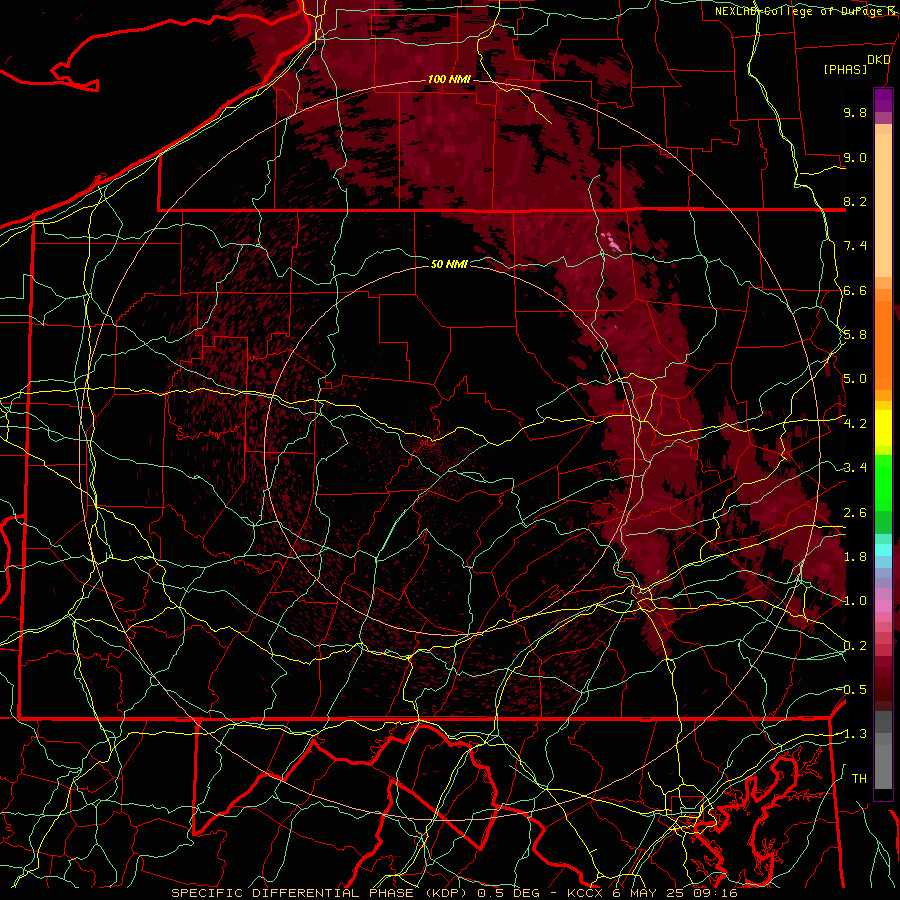Click the 8.2 color scale value
This screenshot has width=900, height=900.
(855, 201)
